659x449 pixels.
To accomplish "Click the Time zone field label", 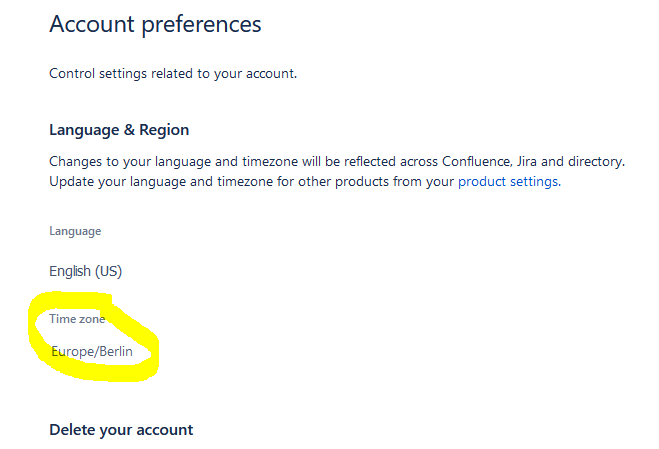I will click(77, 319).
